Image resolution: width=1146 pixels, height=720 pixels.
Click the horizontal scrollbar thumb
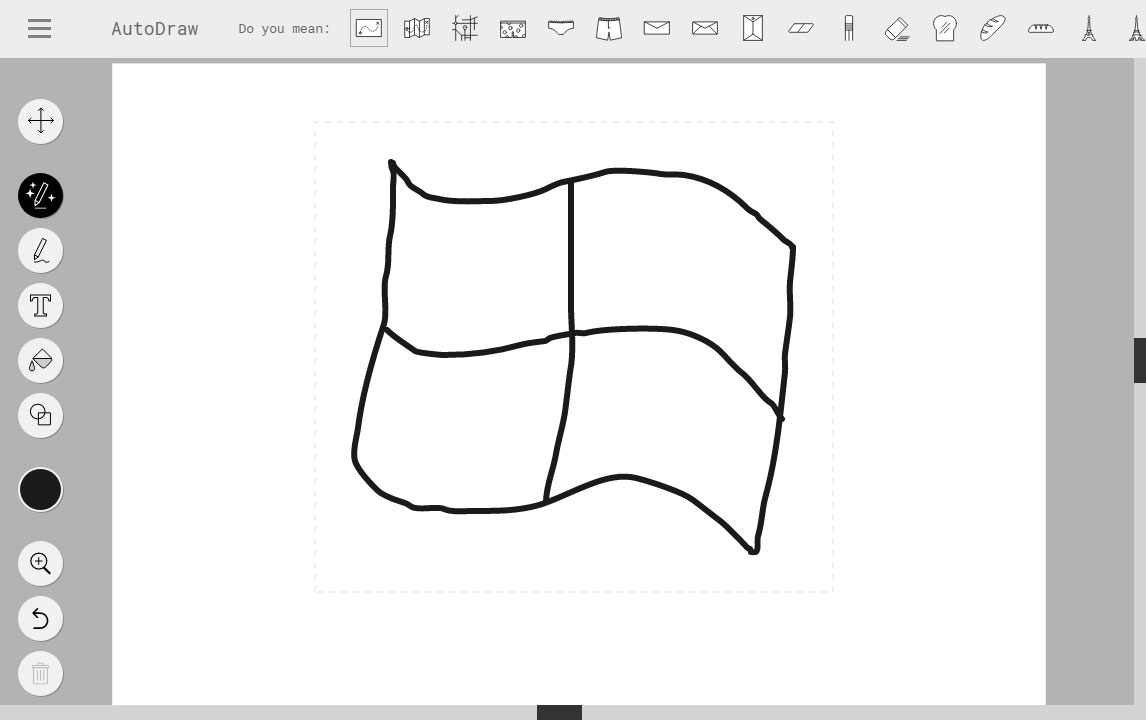pos(559,713)
